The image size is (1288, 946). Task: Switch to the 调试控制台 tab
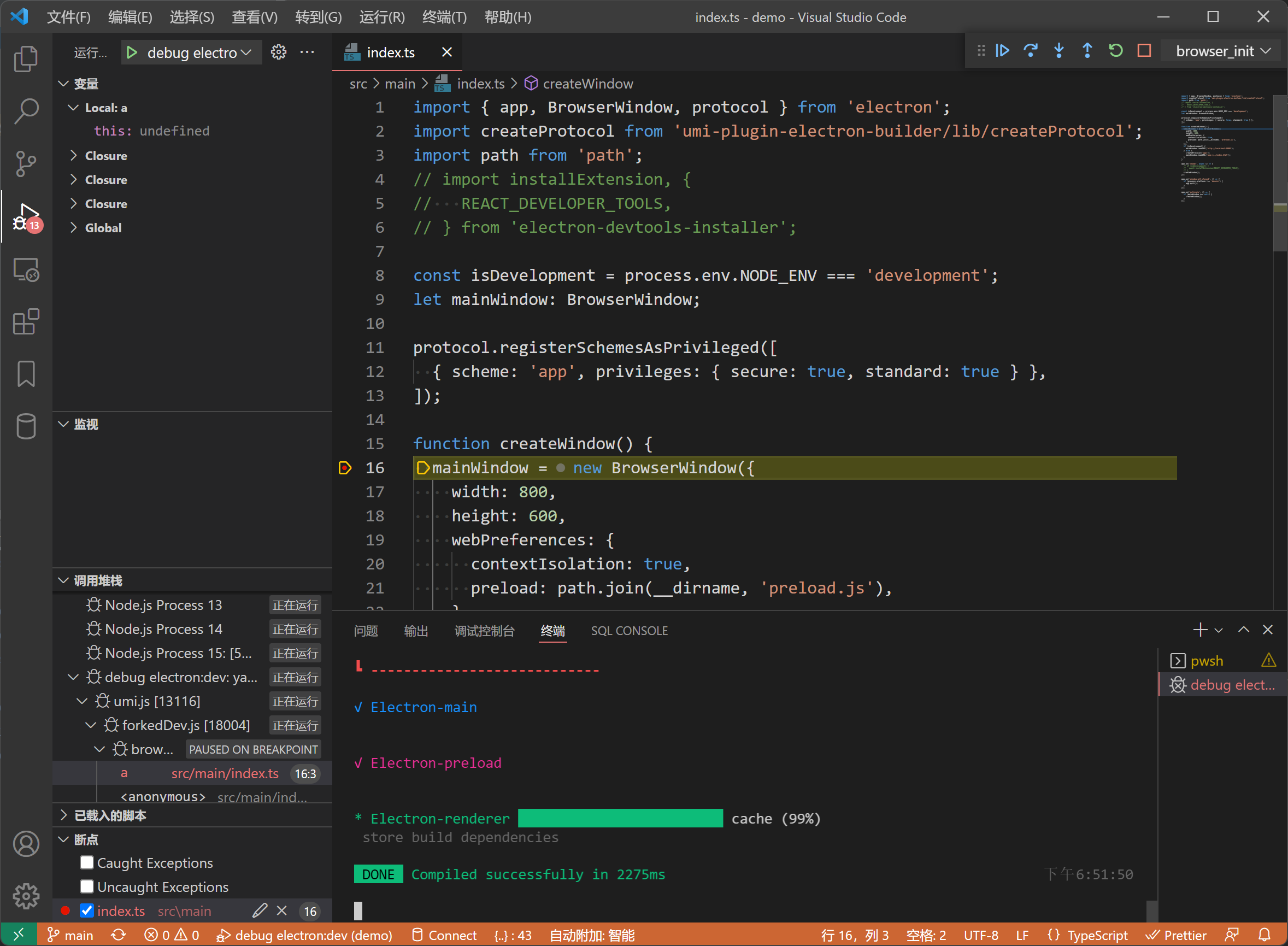(x=484, y=631)
